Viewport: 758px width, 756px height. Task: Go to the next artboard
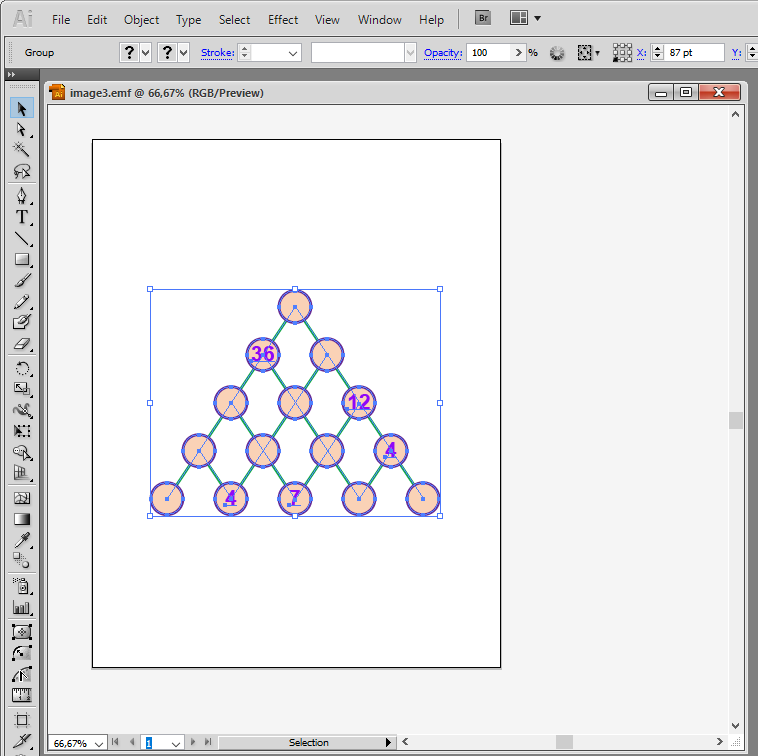click(x=193, y=742)
